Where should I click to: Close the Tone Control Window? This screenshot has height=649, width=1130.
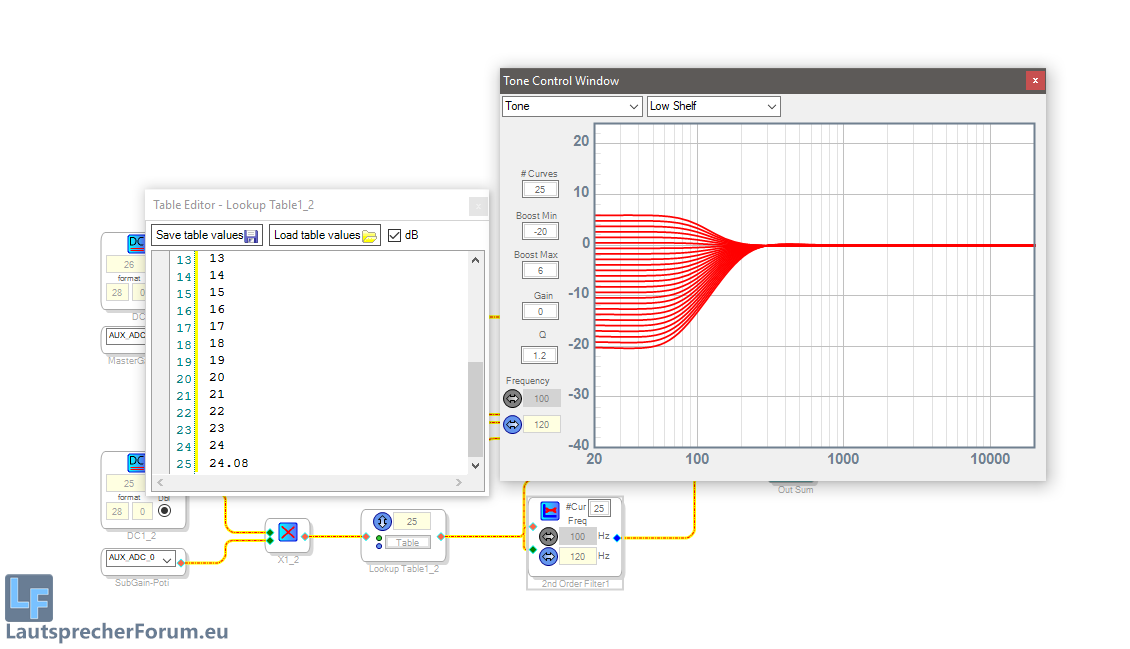point(1035,81)
